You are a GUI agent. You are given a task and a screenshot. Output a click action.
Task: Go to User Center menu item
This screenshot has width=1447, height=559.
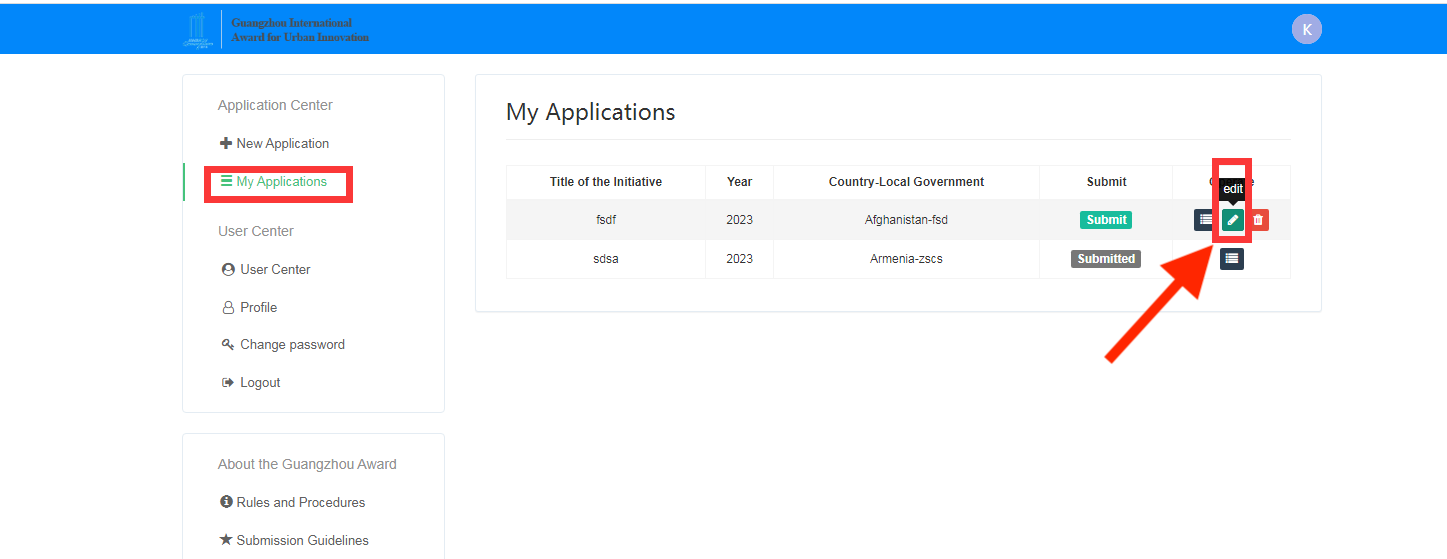tap(275, 270)
